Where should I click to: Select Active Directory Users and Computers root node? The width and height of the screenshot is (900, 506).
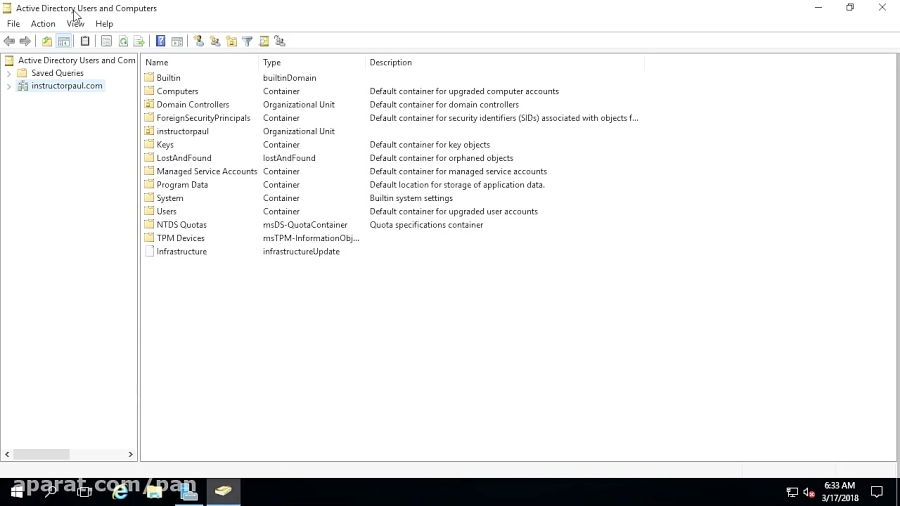(76, 60)
